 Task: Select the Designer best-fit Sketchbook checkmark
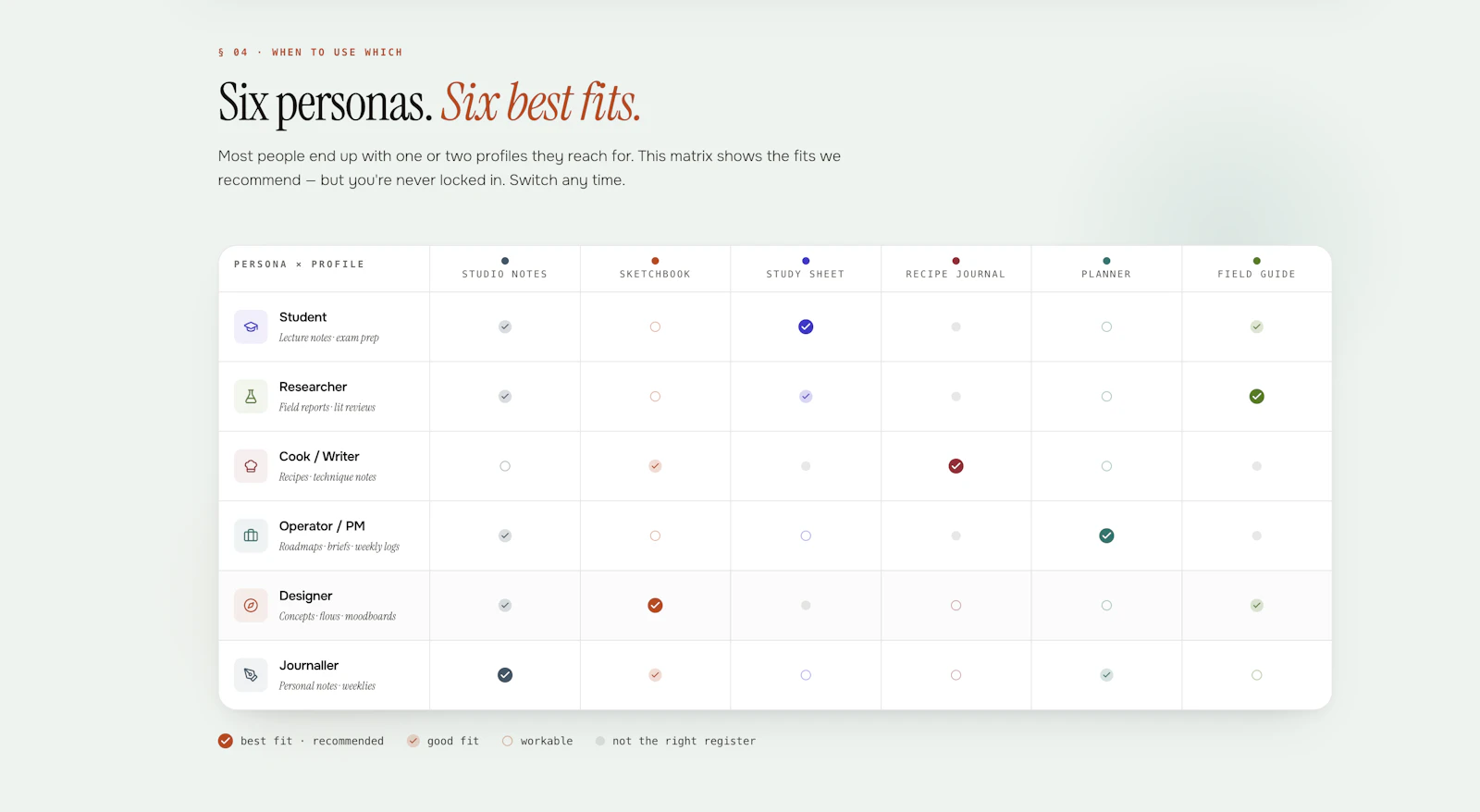tap(655, 605)
